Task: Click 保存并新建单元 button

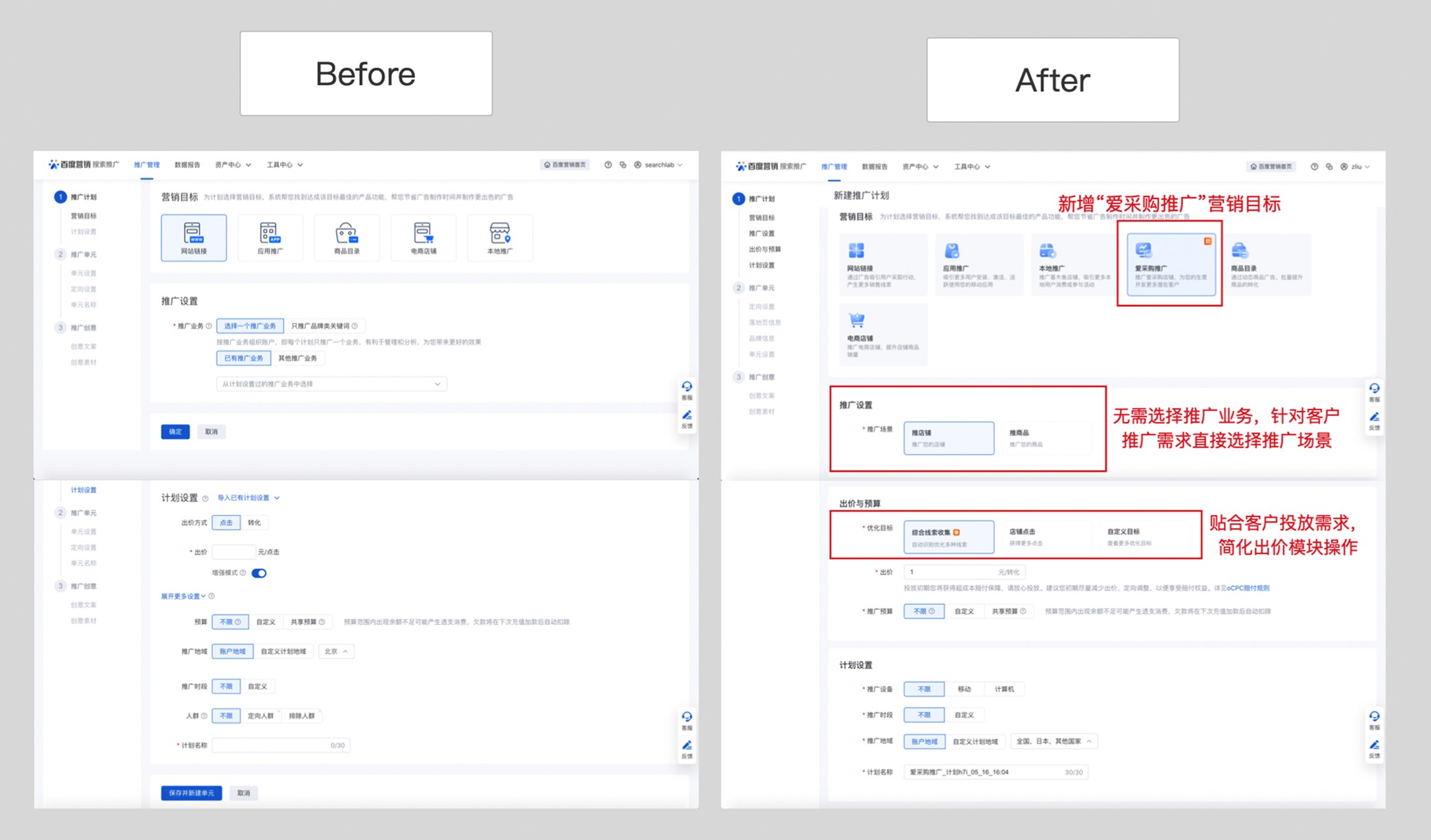Action: pos(191,793)
